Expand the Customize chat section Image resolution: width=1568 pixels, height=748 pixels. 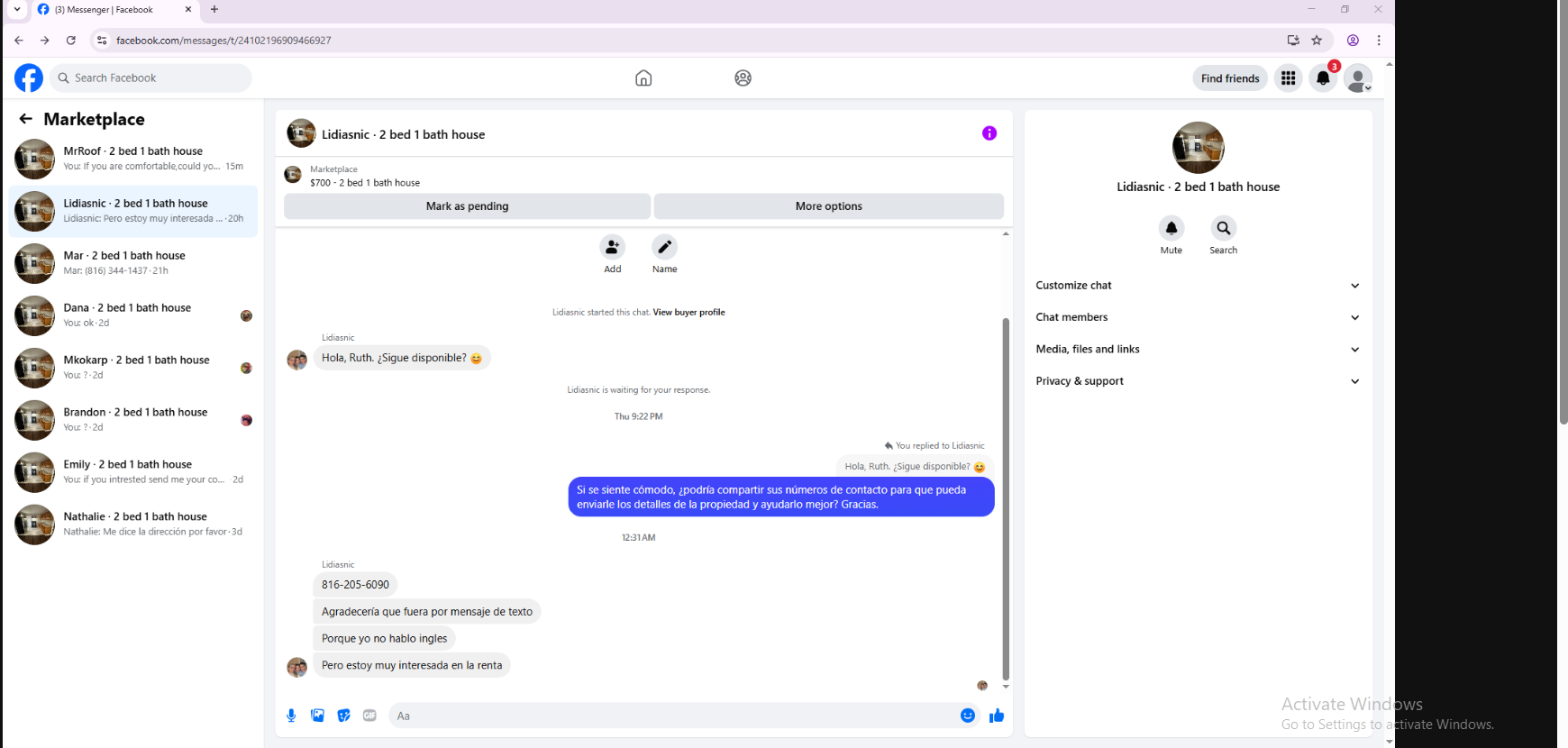pyautogui.click(x=1198, y=286)
